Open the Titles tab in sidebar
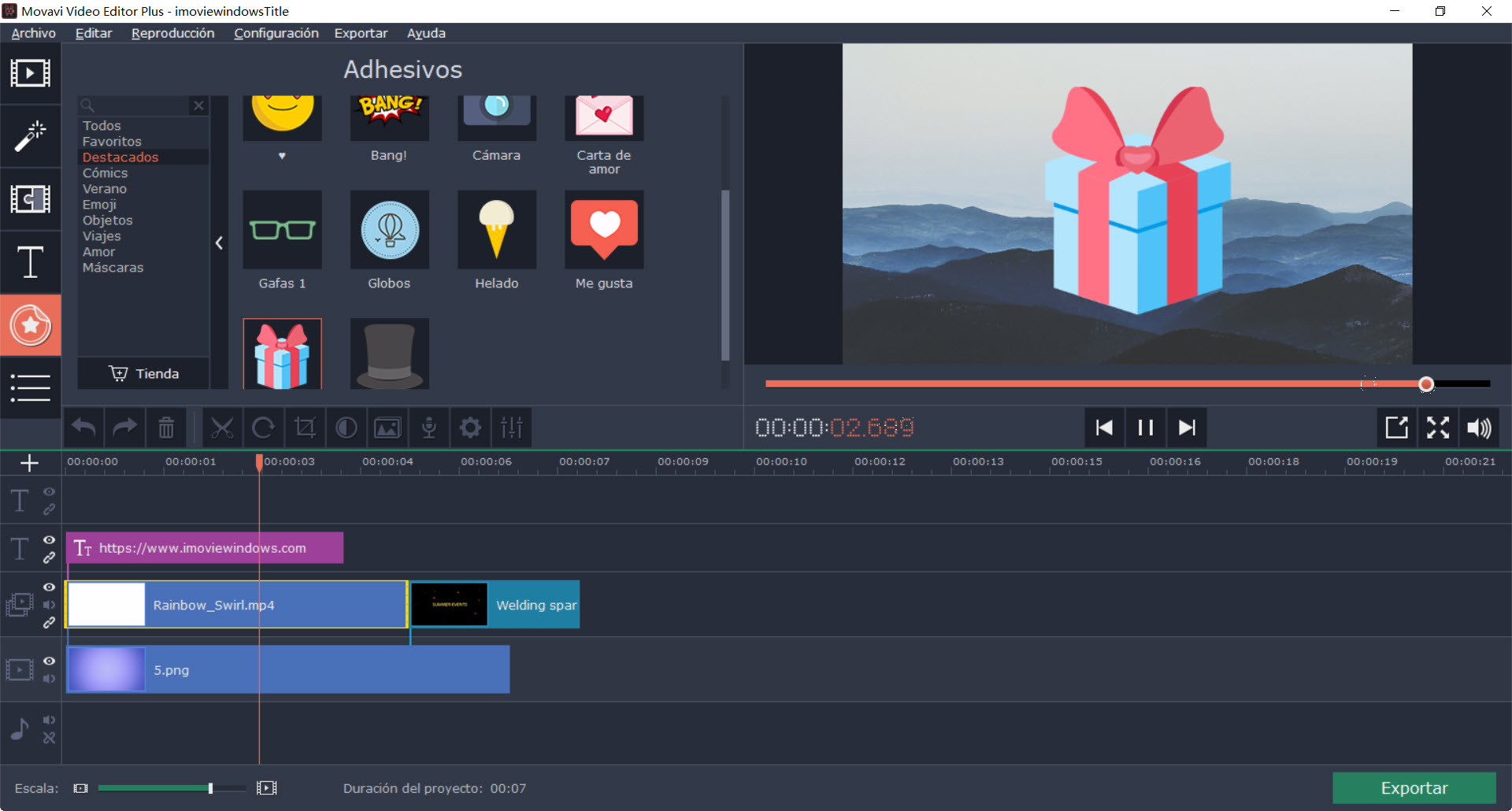The image size is (1512, 811). (30, 262)
